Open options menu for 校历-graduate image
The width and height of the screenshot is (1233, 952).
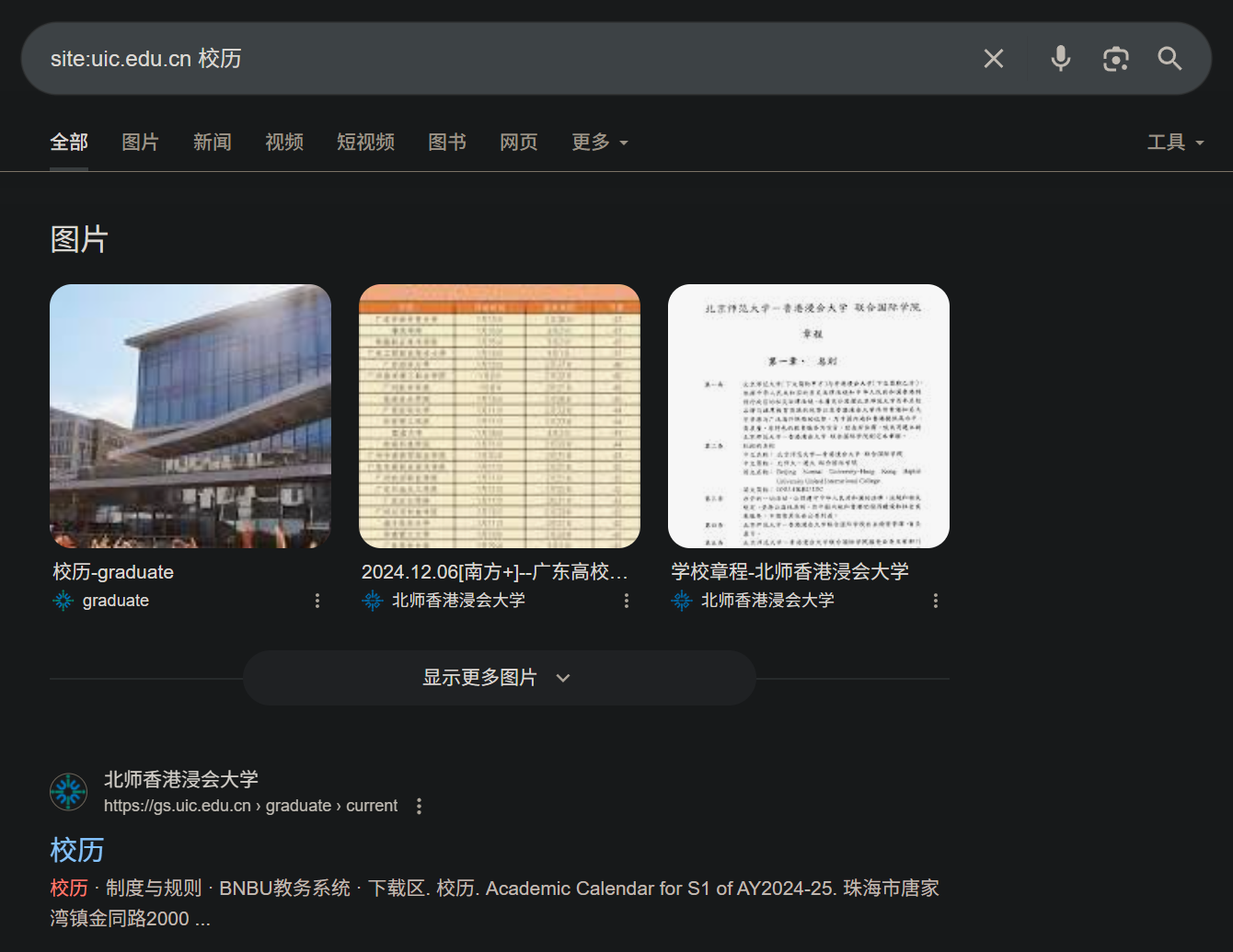coord(317,601)
